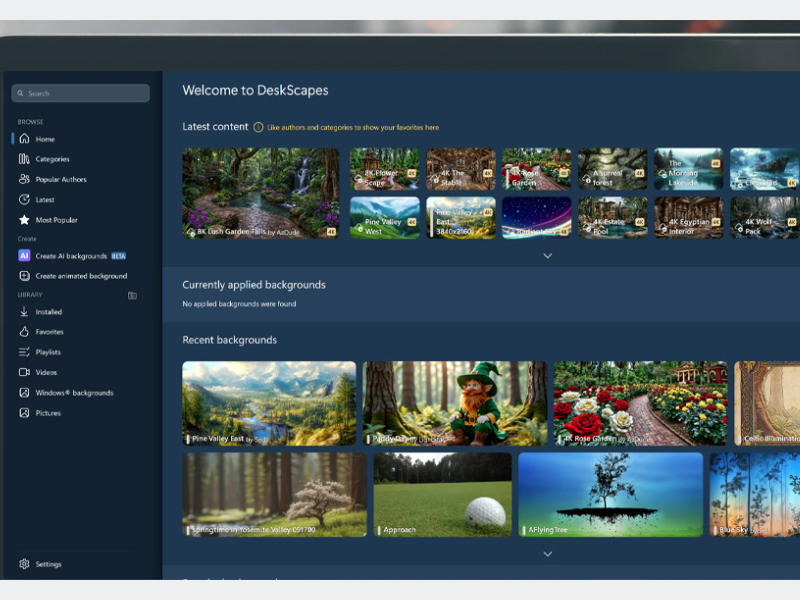800x600 pixels.
Task: Select the Paddy Day leprechaun background
Action: [x=455, y=404]
